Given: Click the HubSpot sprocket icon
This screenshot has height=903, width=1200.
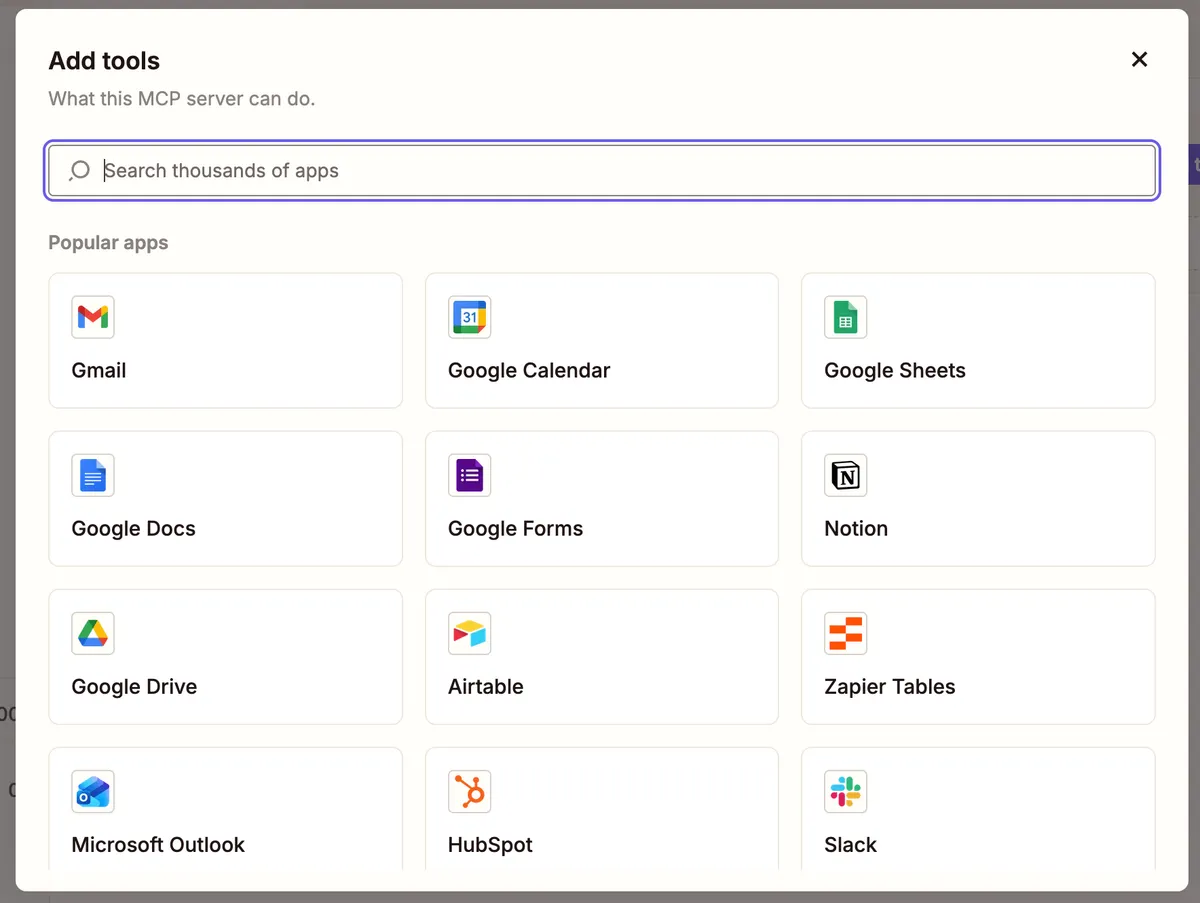Looking at the screenshot, I should (470, 791).
